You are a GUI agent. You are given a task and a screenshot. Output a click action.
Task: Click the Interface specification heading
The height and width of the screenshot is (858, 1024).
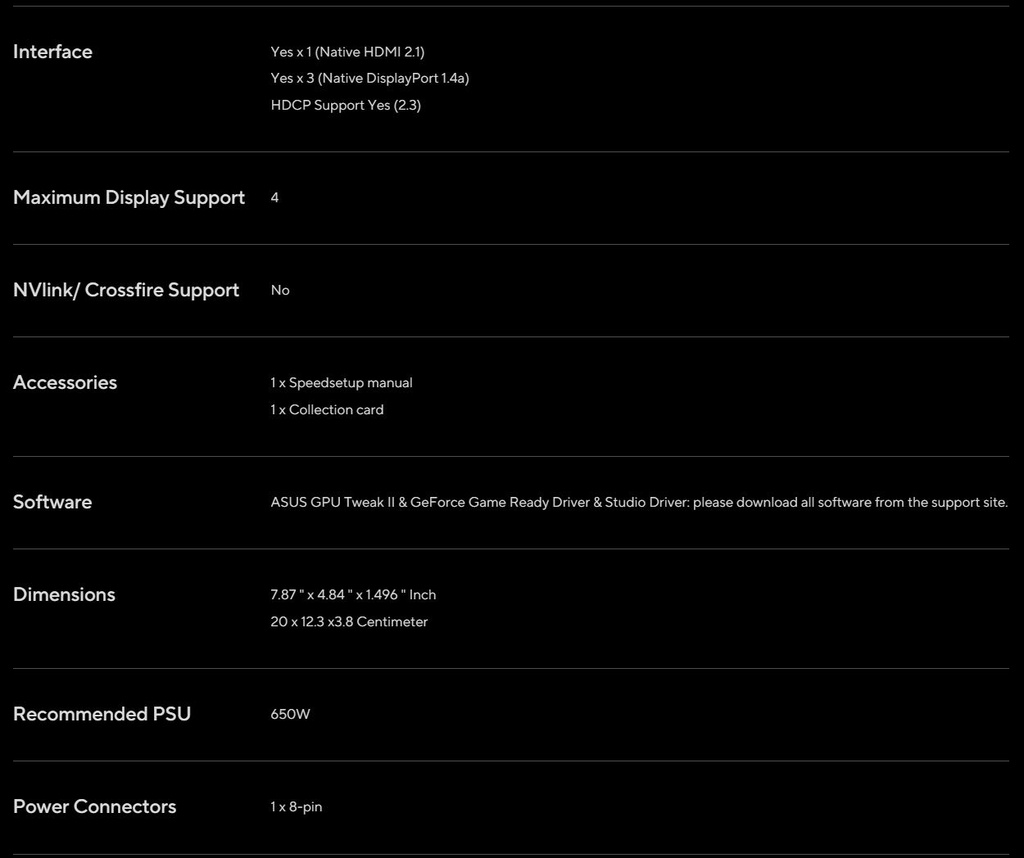[52, 52]
